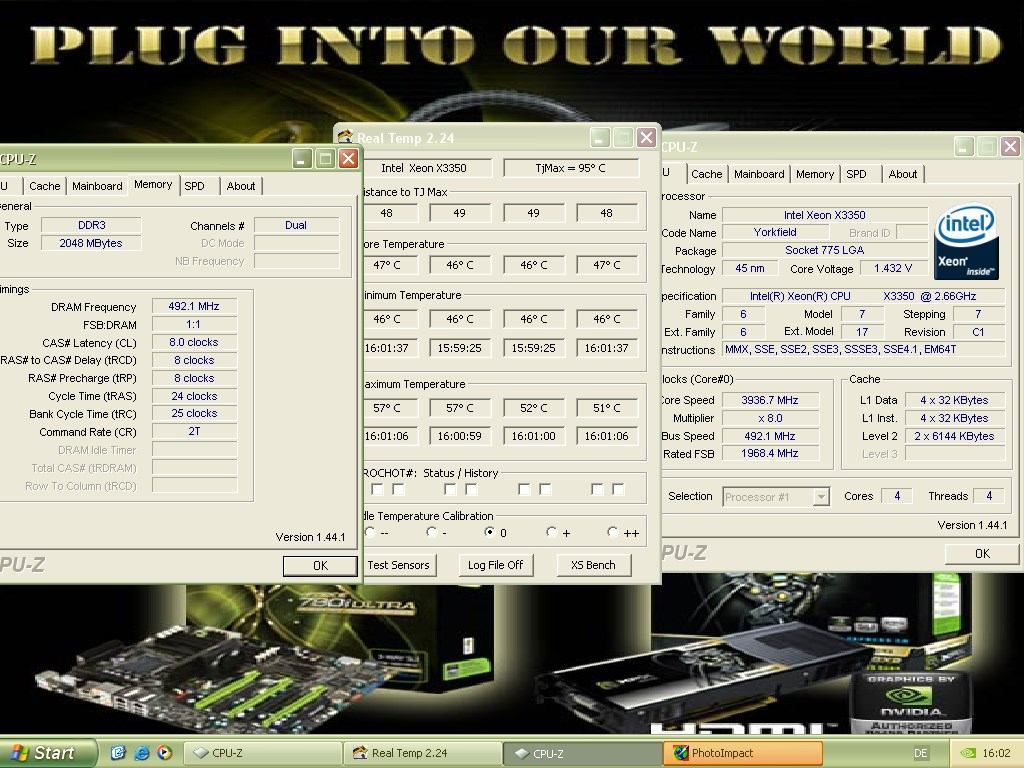Screen dimensions: 1024x768
Task: Click Instructions field listing MMX, SSE
Action: point(863,349)
